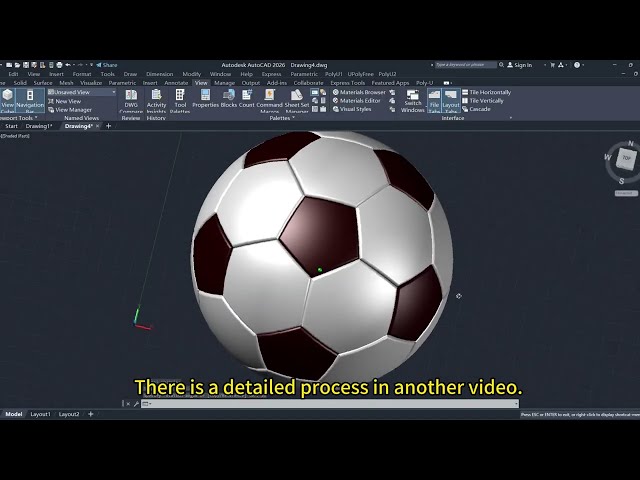Image resolution: width=640 pixels, height=480 pixels.
Task: Toggle the Navigation Bar button
Action: coord(30,100)
